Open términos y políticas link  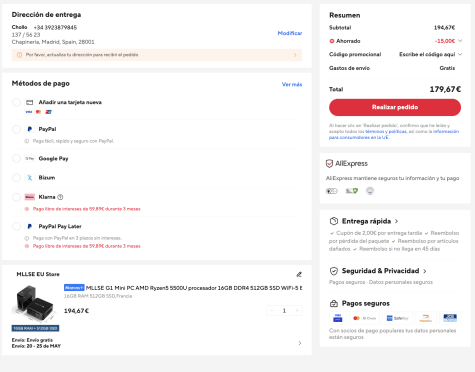pyautogui.click(x=386, y=132)
